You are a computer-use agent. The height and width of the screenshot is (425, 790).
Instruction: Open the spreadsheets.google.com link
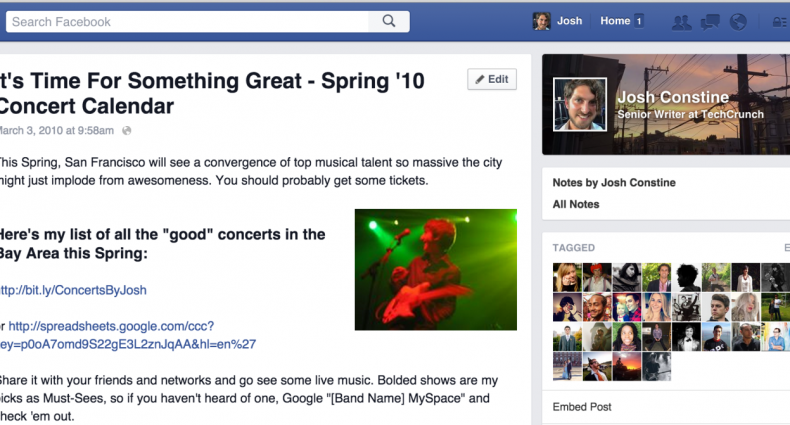110,326
